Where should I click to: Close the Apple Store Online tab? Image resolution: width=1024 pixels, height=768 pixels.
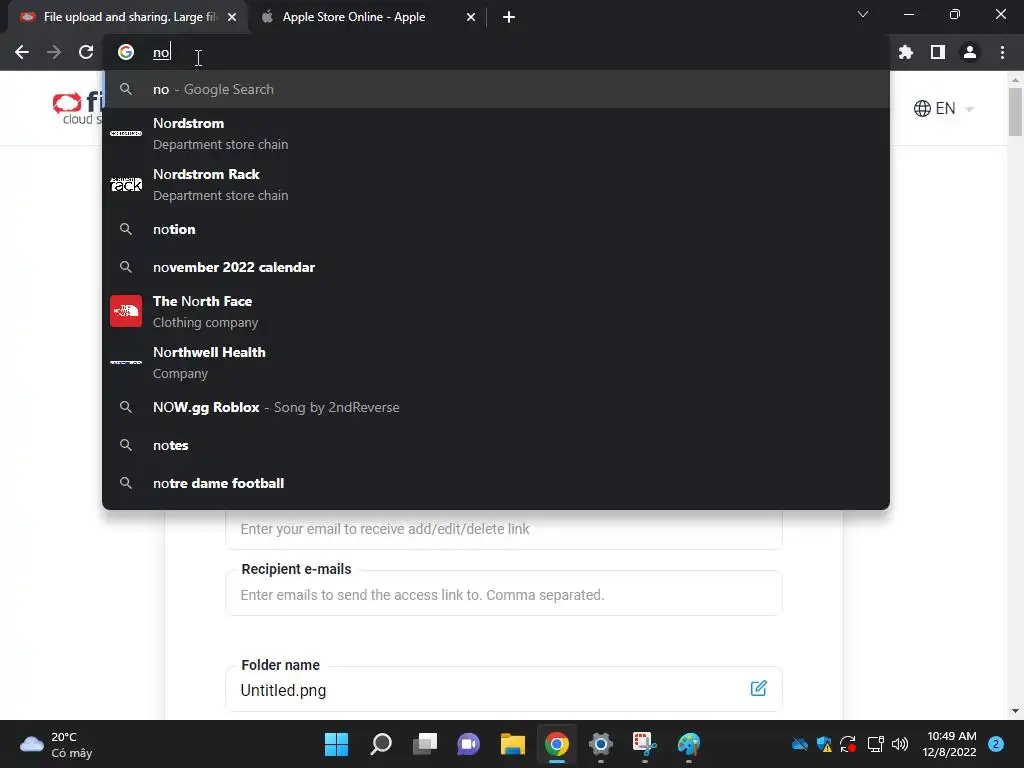471,17
